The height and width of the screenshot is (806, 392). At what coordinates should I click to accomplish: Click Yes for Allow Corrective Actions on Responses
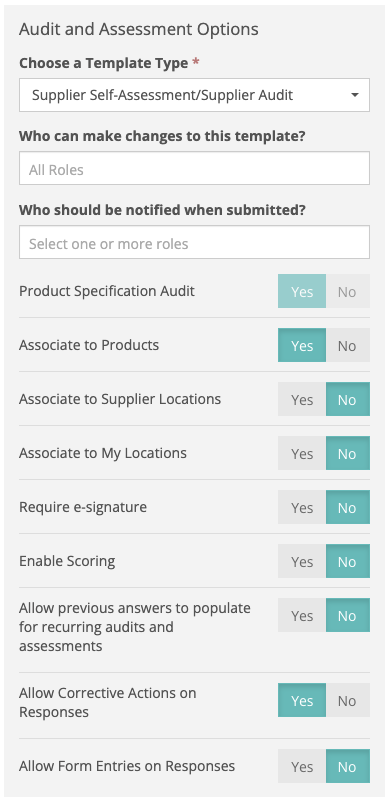[x=302, y=700]
